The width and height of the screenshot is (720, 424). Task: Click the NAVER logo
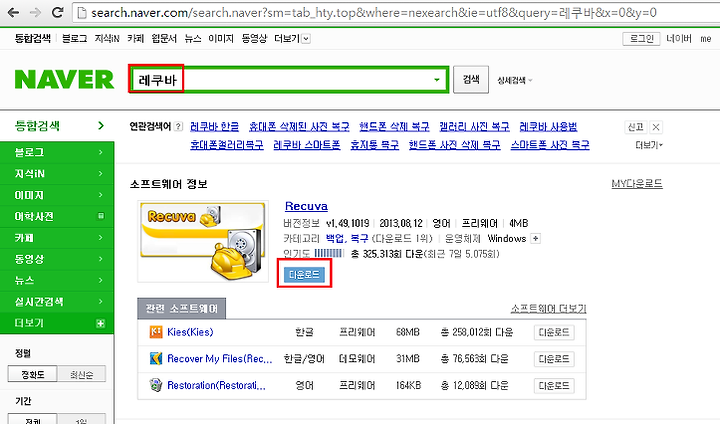64,79
